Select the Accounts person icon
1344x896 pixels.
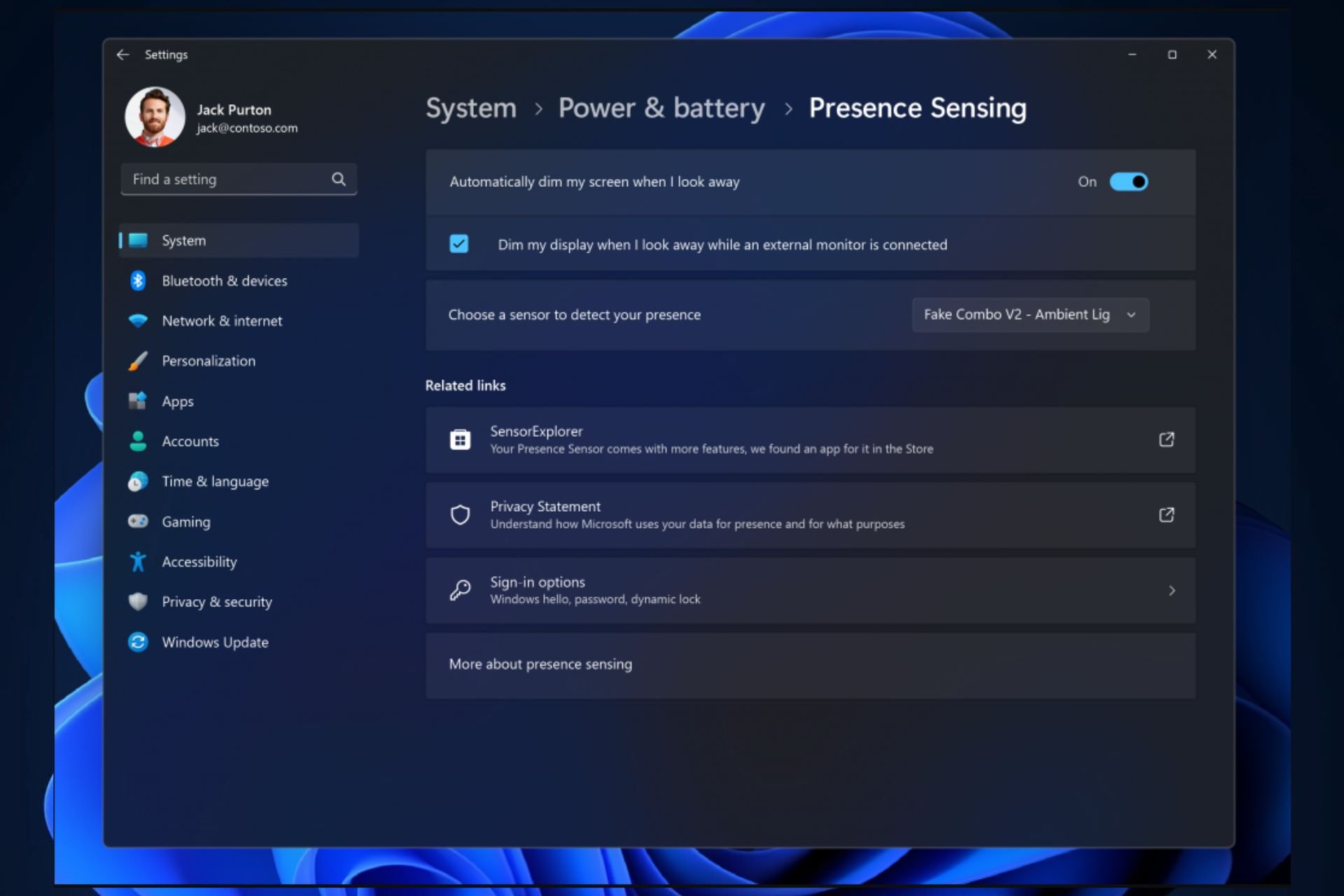tap(137, 441)
